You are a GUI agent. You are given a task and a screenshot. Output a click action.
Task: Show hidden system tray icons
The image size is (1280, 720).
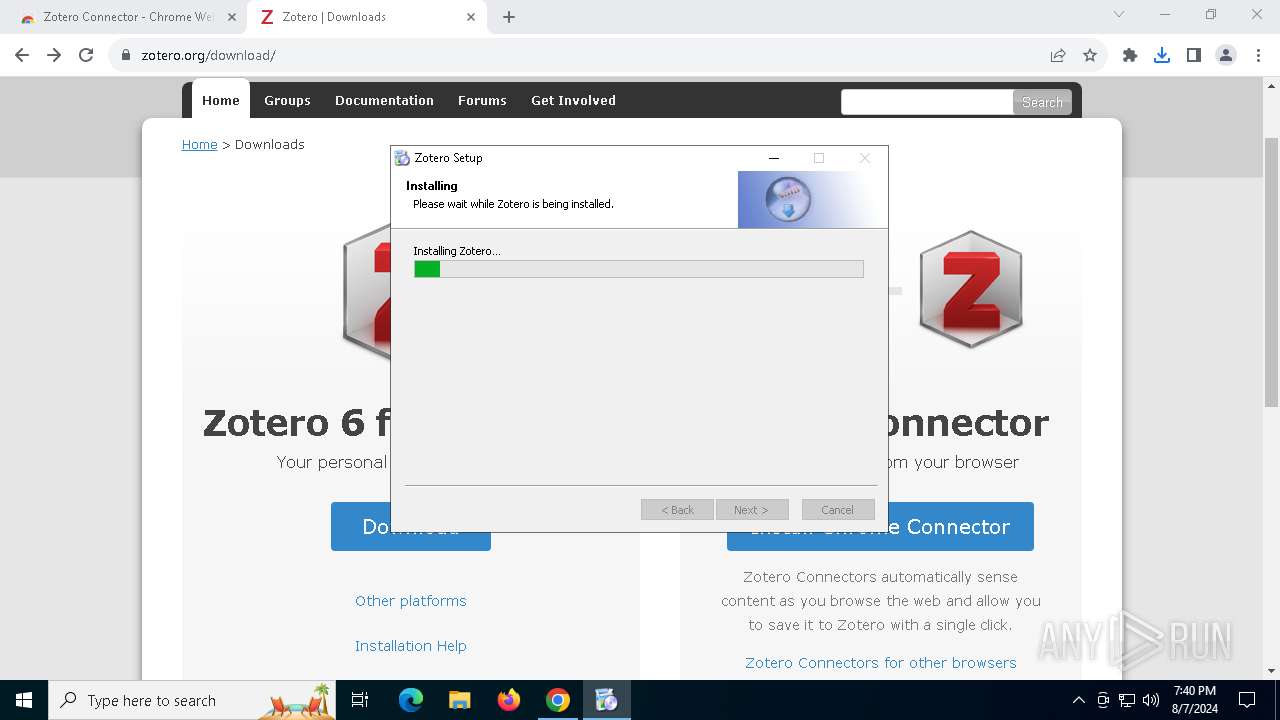click(1078, 700)
